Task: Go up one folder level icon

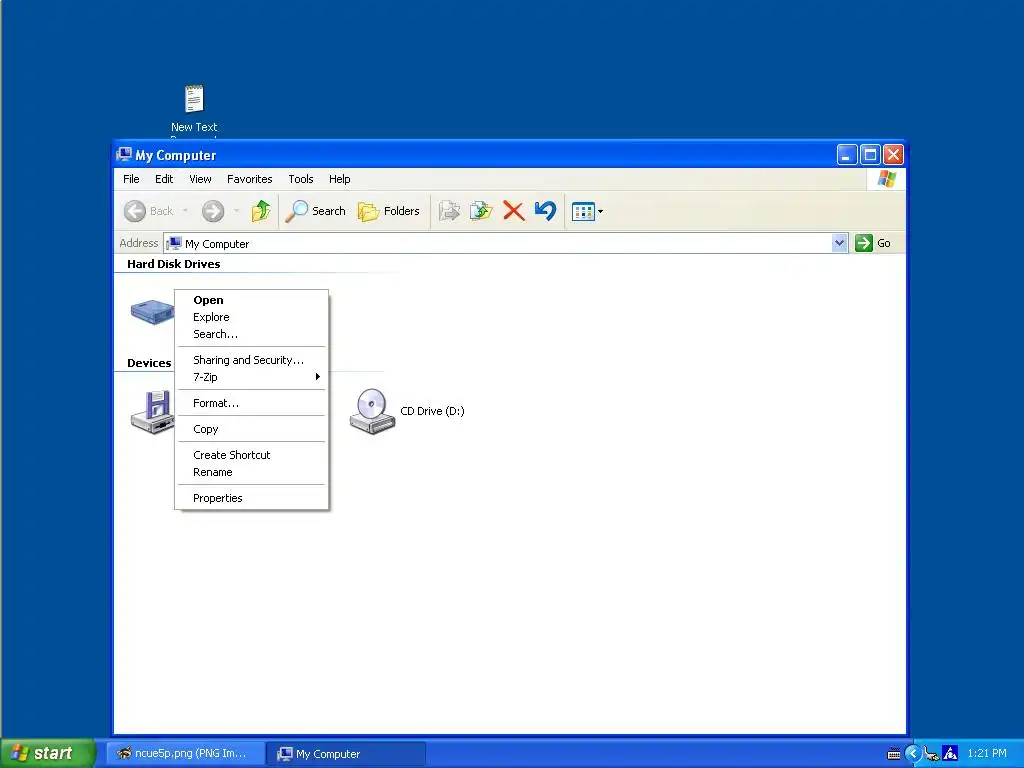Action: pos(261,211)
